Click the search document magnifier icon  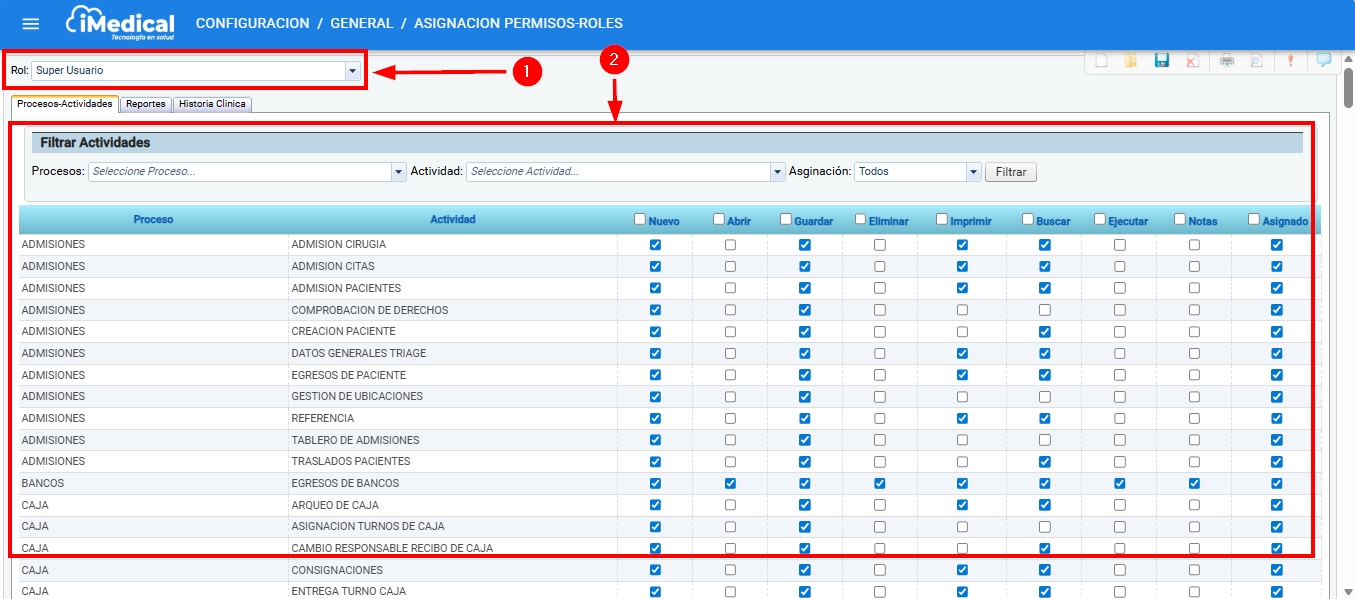[1255, 61]
